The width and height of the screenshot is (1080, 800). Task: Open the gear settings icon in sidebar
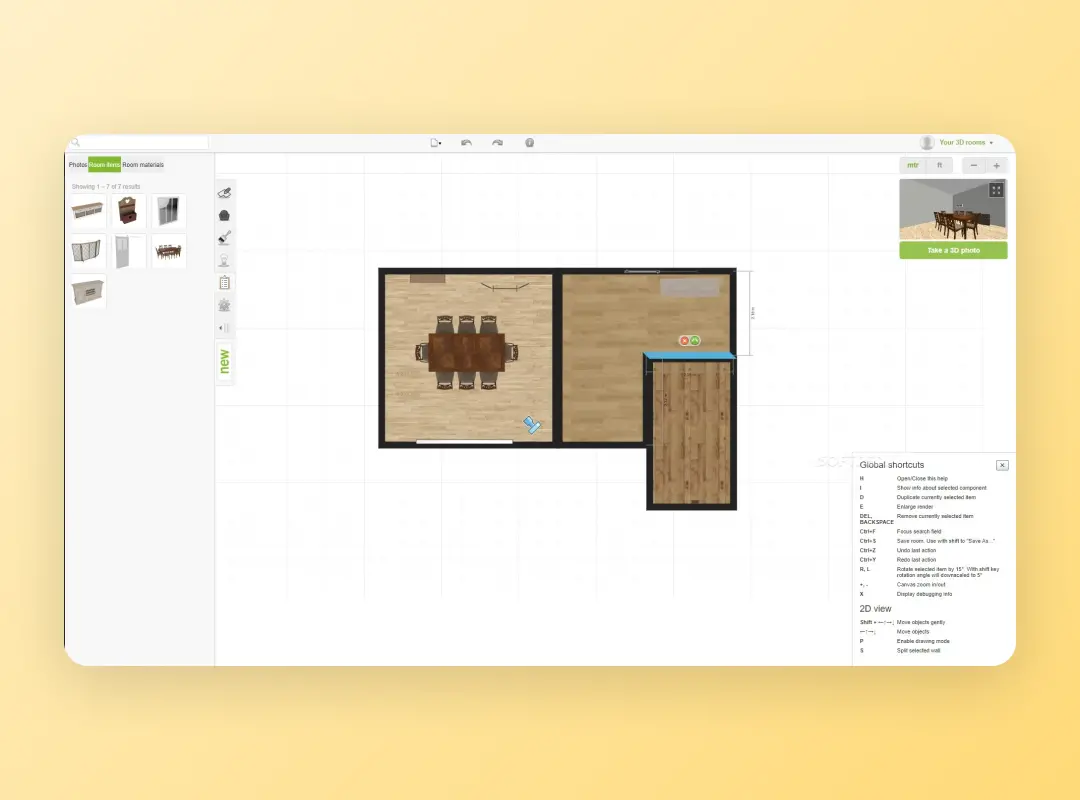[225, 305]
